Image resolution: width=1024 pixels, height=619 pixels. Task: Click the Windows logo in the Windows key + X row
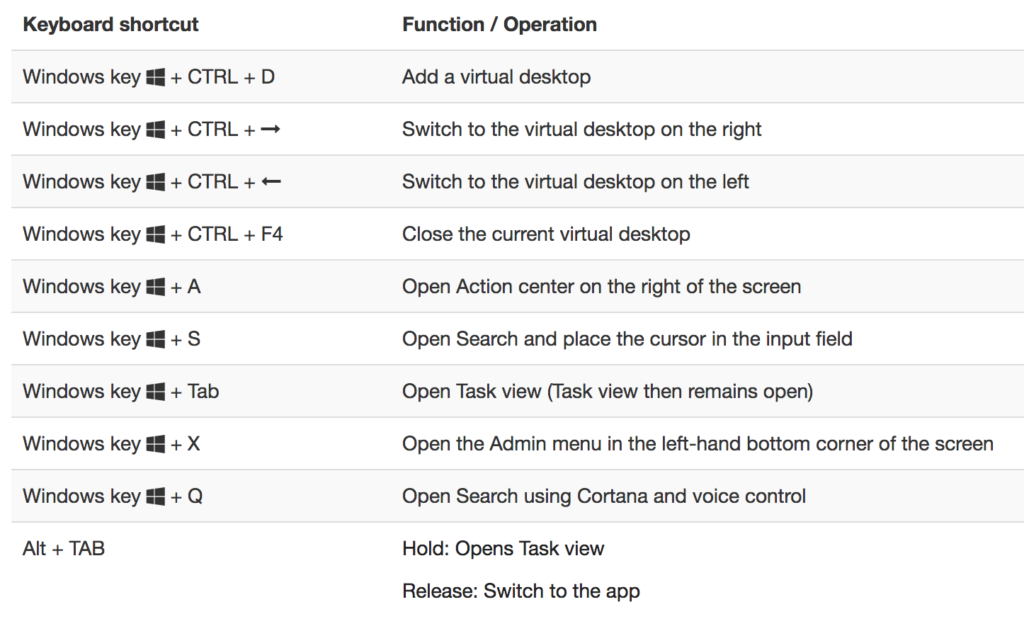[x=155, y=445]
